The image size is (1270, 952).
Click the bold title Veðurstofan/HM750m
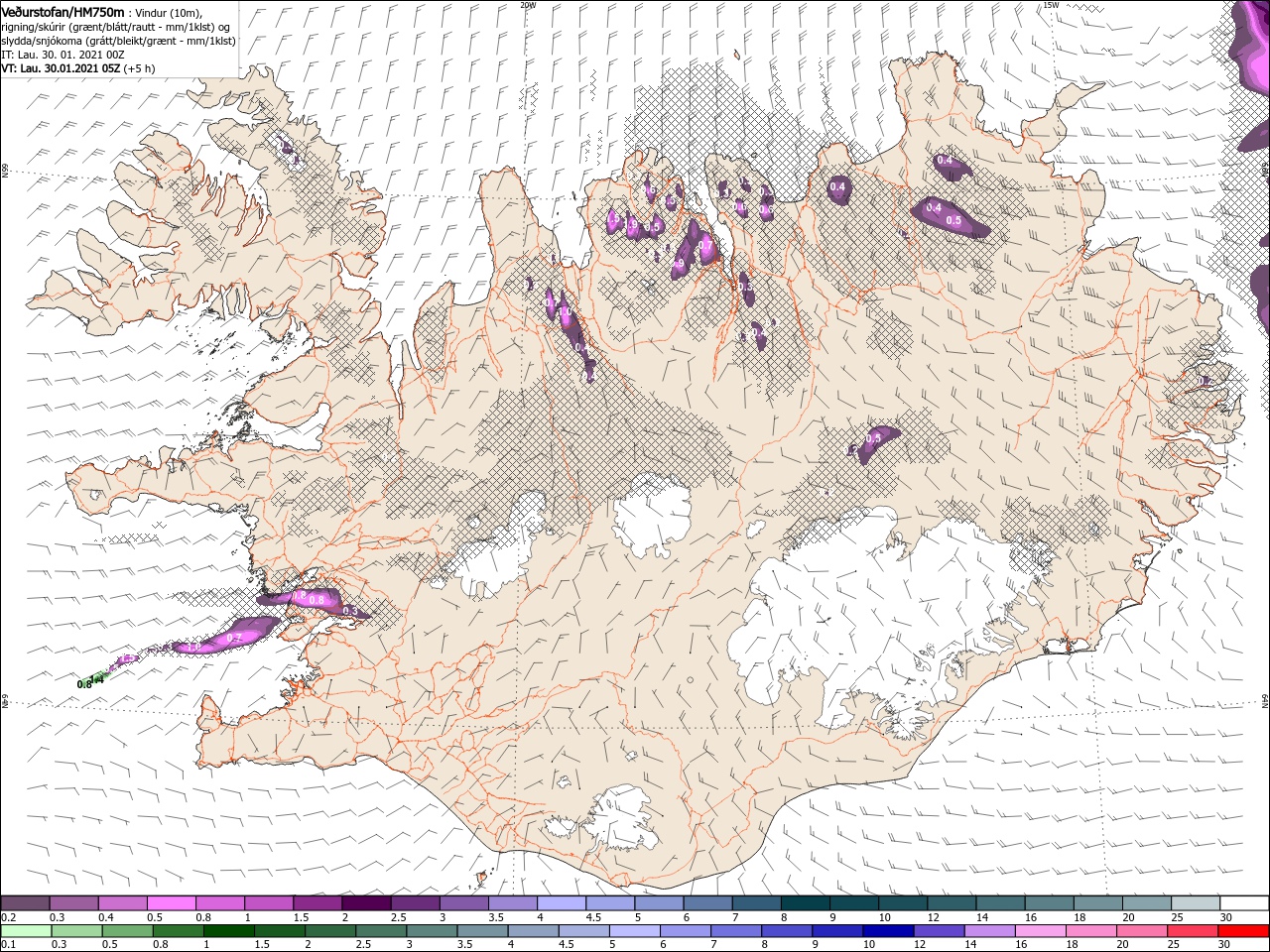click(x=63, y=12)
